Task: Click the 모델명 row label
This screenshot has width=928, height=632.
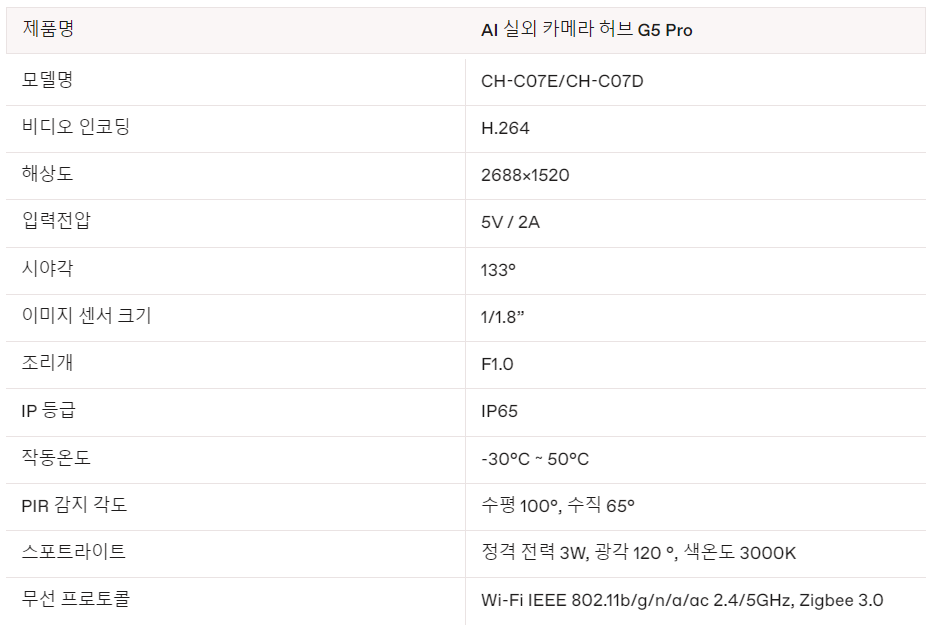Action: (47, 81)
